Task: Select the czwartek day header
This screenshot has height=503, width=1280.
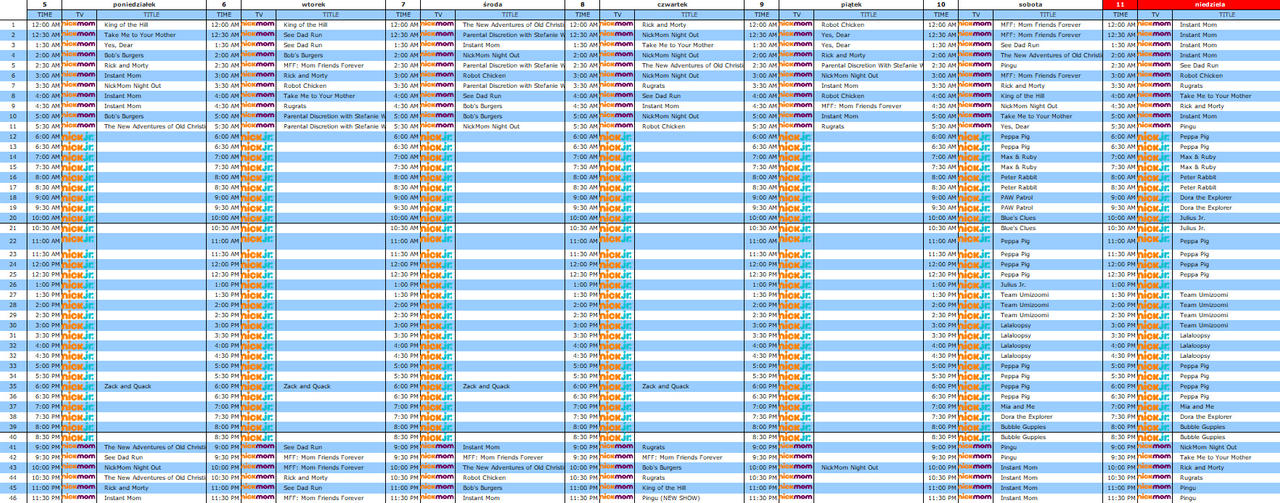Action: (671, 4)
